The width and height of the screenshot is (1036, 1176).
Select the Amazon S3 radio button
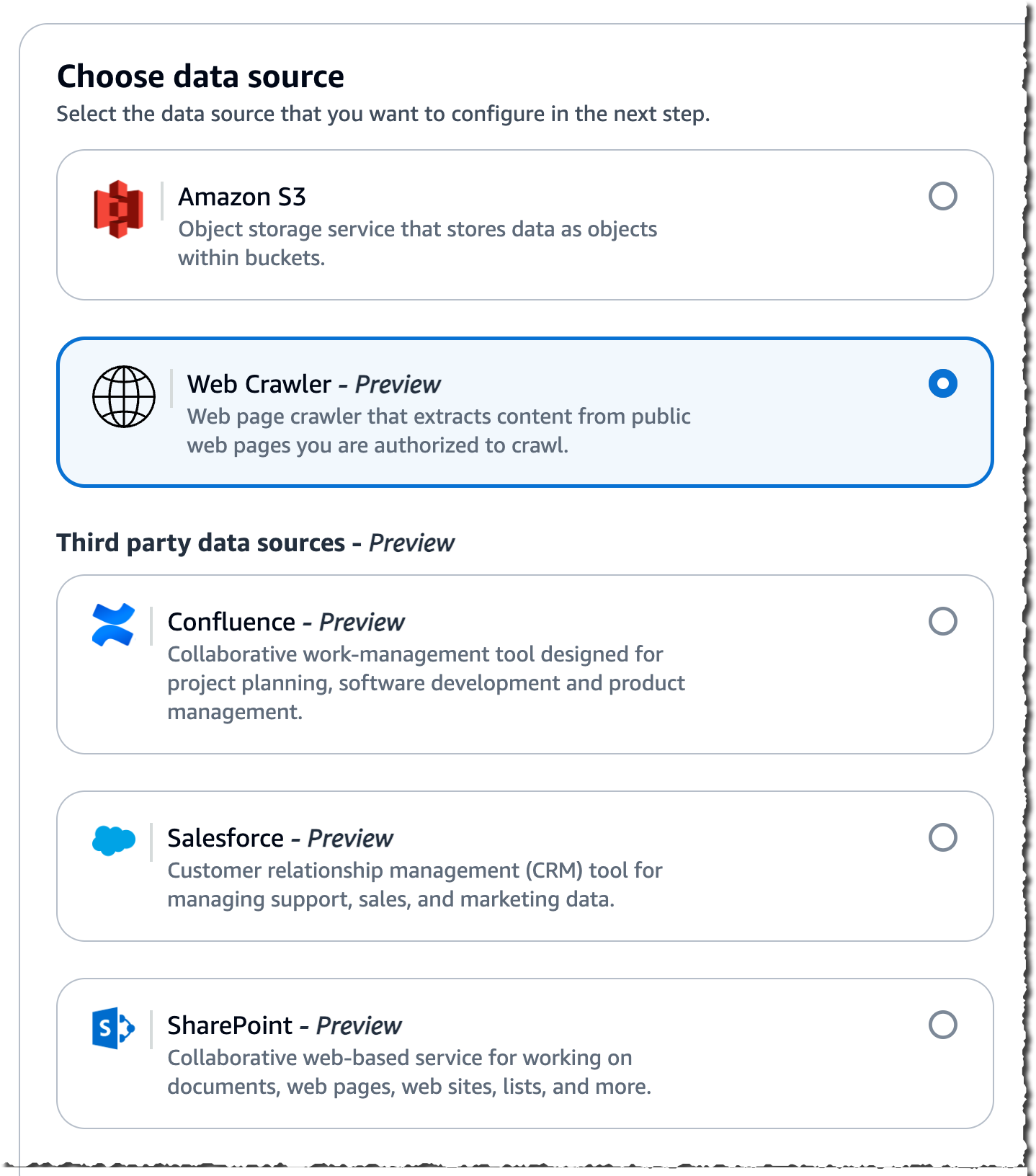coord(945,195)
